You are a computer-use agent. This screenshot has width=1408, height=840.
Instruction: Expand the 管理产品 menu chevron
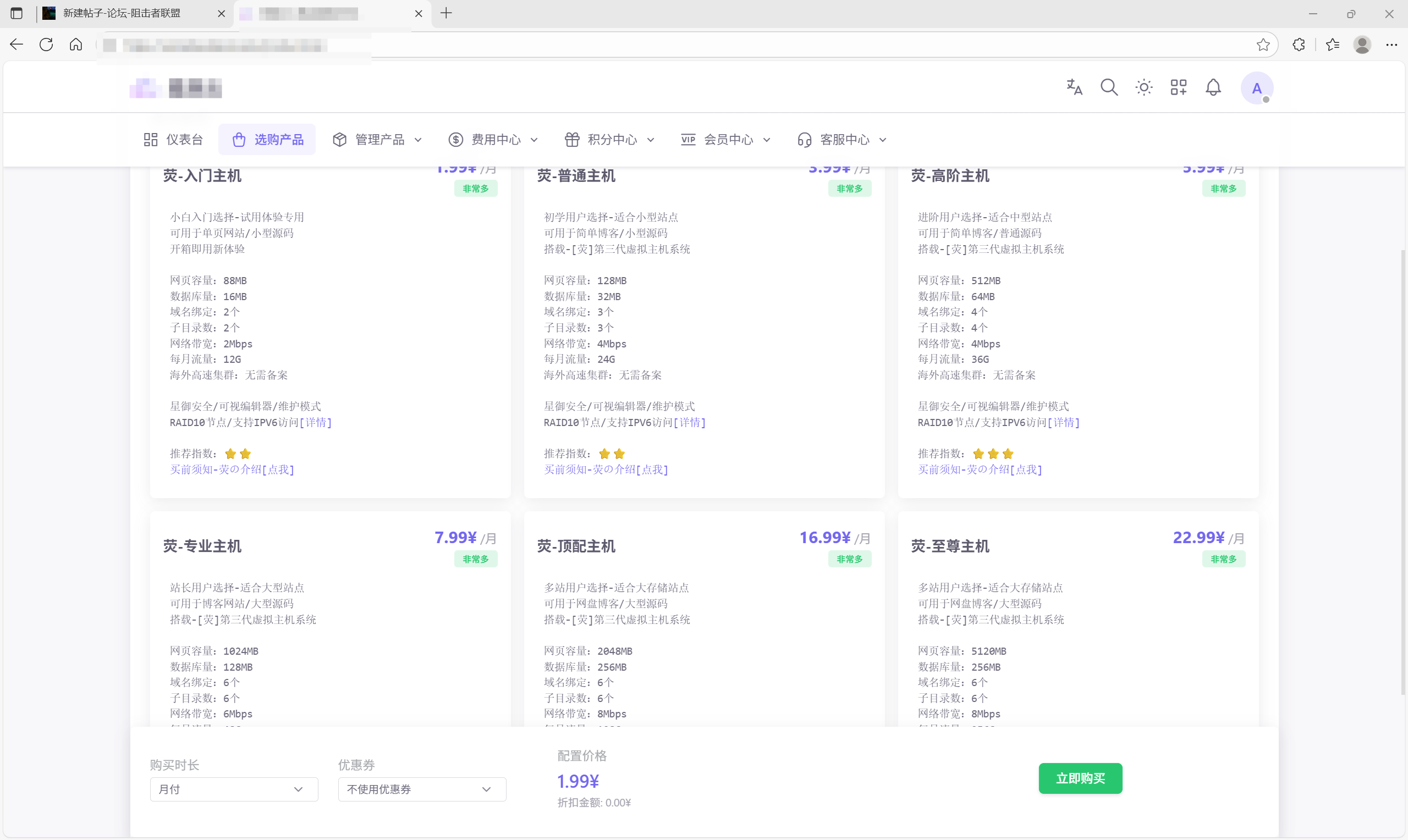(x=419, y=139)
